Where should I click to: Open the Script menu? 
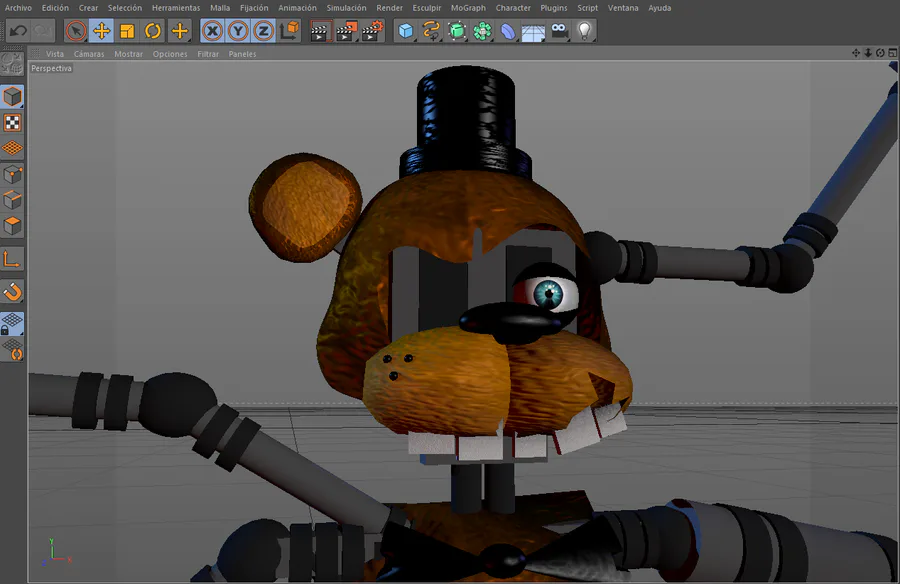pyautogui.click(x=587, y=8)
